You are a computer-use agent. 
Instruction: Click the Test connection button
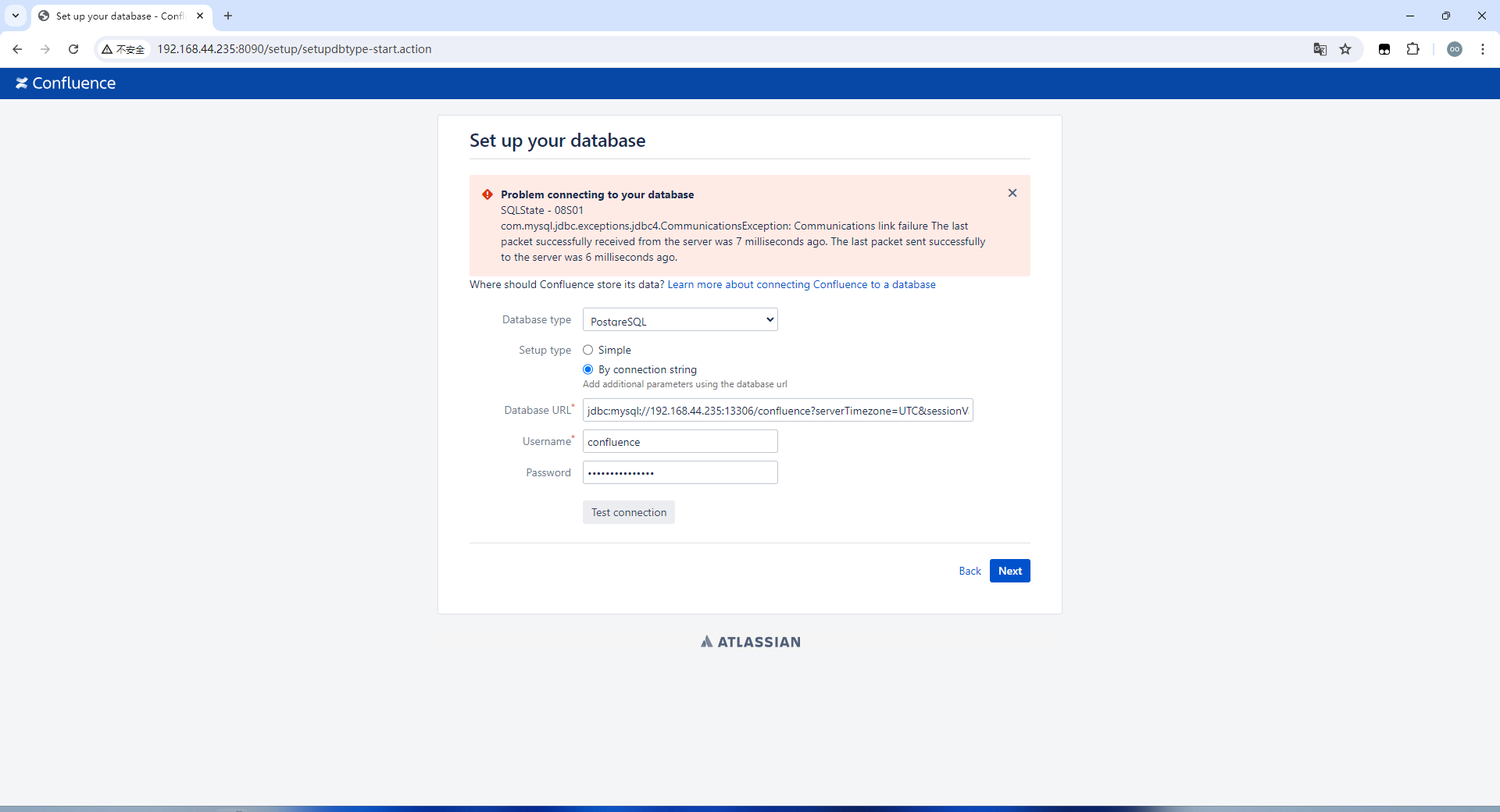pos(629,512)
